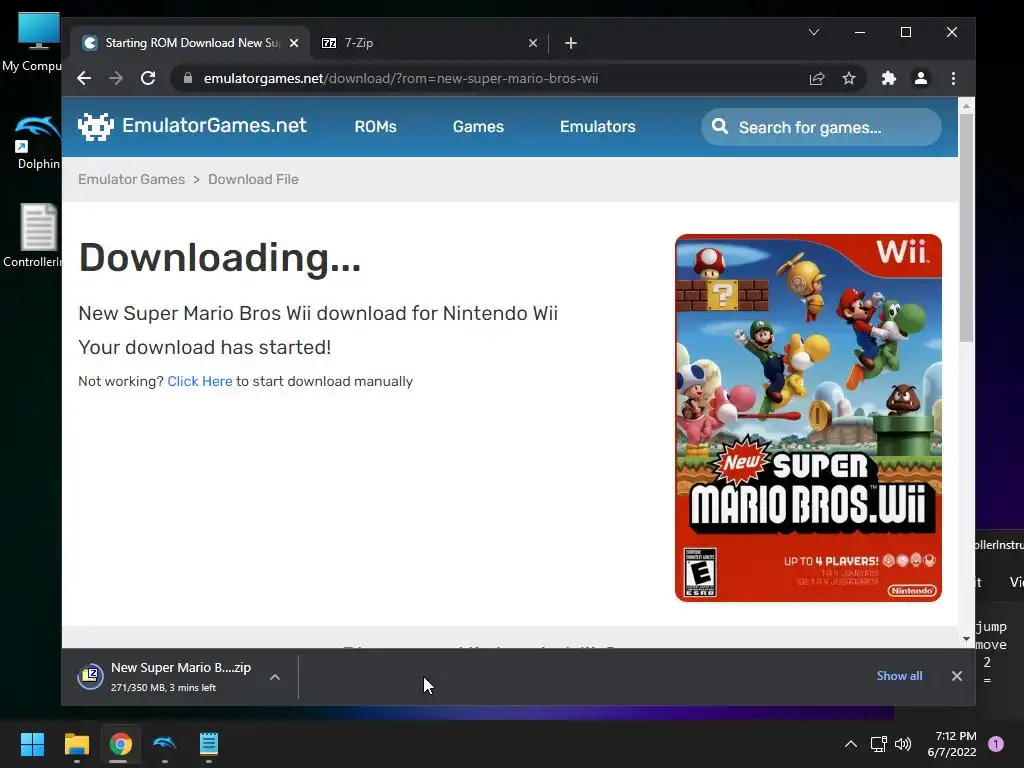Open Dolphin emulator from taskbar
Image resolution: width=1024 pixels, height=768 pixels.
coord(165,744)
